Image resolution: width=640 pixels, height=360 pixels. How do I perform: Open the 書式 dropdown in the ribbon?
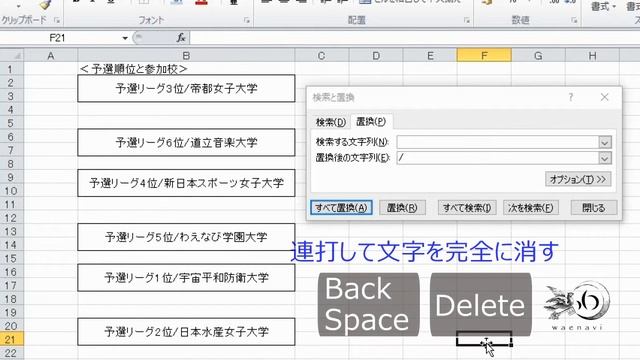(603, 7)
